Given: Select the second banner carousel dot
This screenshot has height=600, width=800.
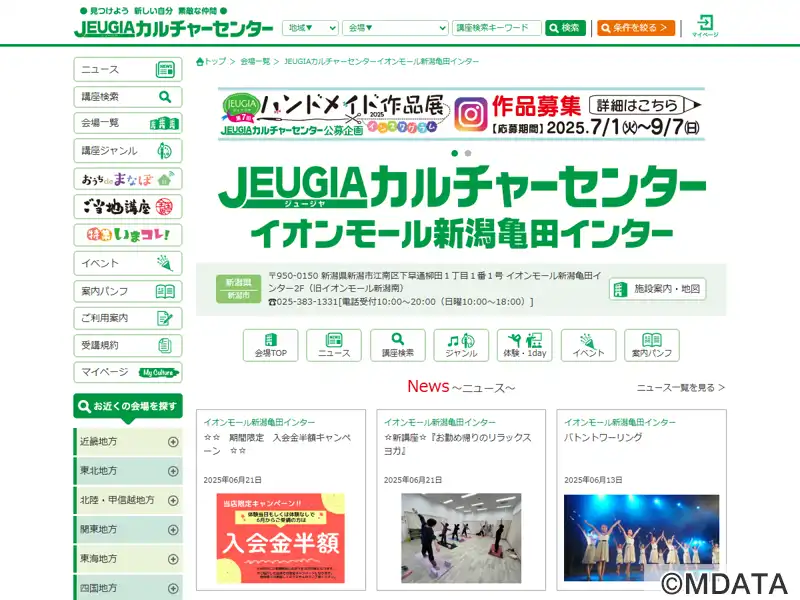Looking at the screenshot, I should (468, 153).
